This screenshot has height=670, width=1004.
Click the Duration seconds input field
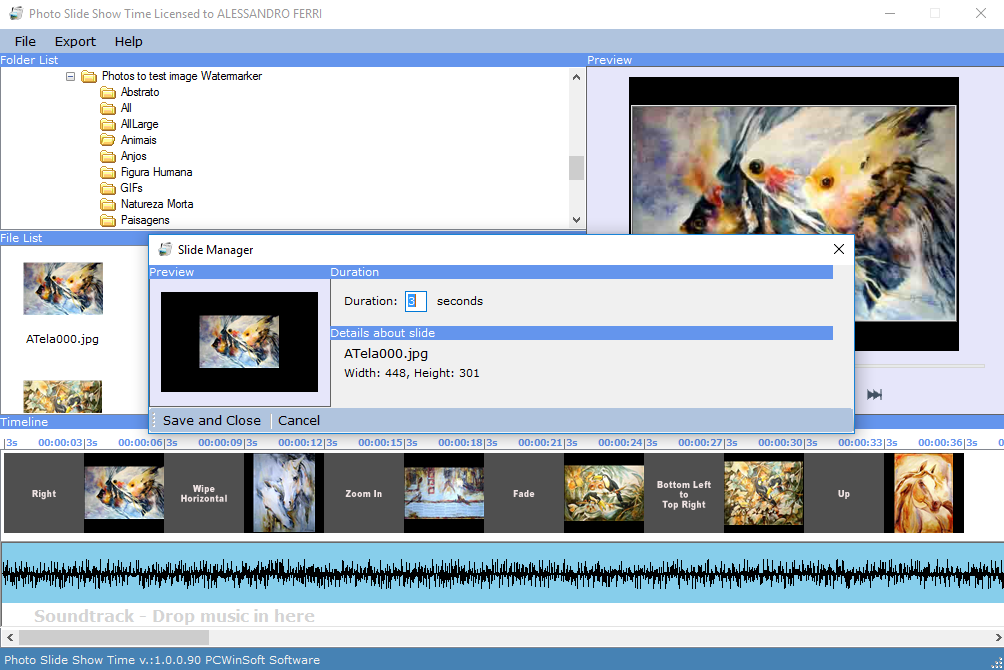pyautogui.click(x=416, y=301)
